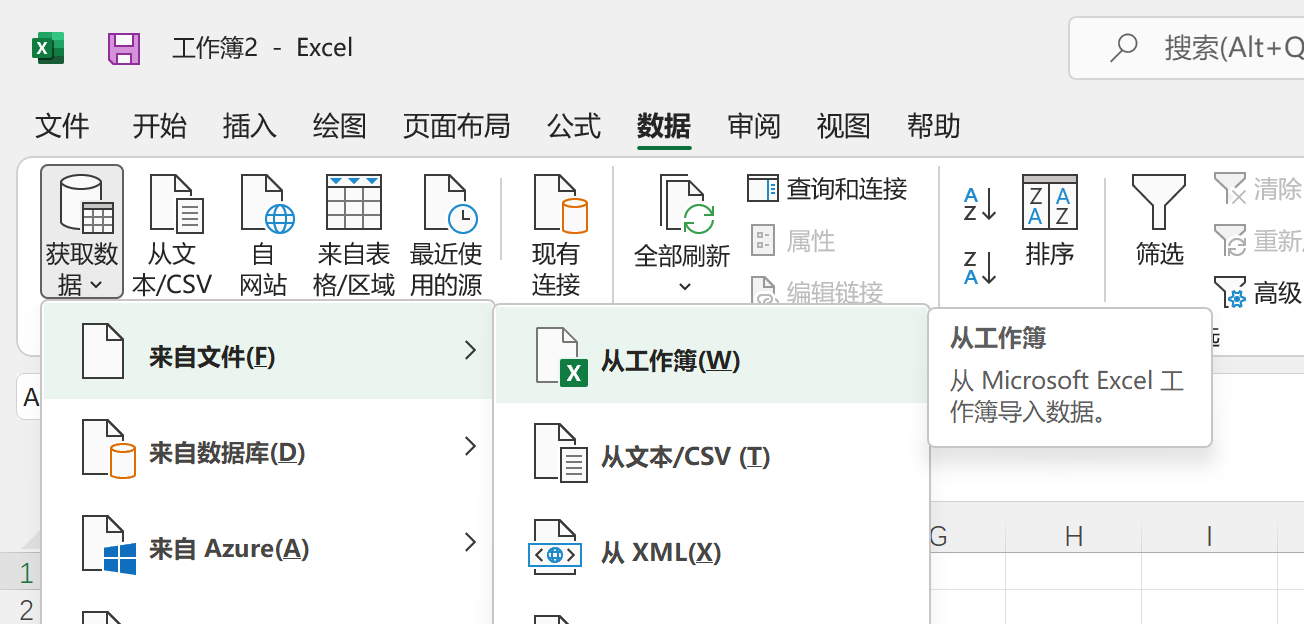The width and height of the screenshot is (1304, 624).
Task: Select the 数据 tab
Action: click(664, 126)
